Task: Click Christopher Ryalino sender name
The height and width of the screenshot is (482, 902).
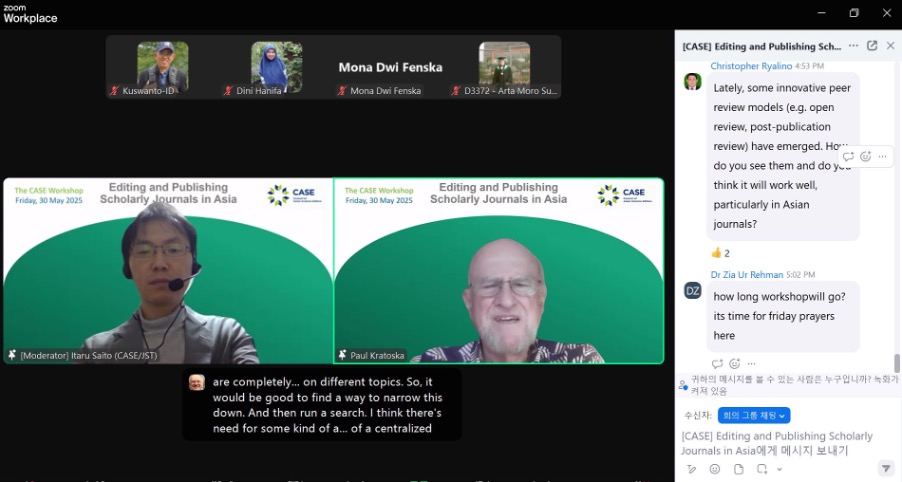Action: tap(750, 66)
